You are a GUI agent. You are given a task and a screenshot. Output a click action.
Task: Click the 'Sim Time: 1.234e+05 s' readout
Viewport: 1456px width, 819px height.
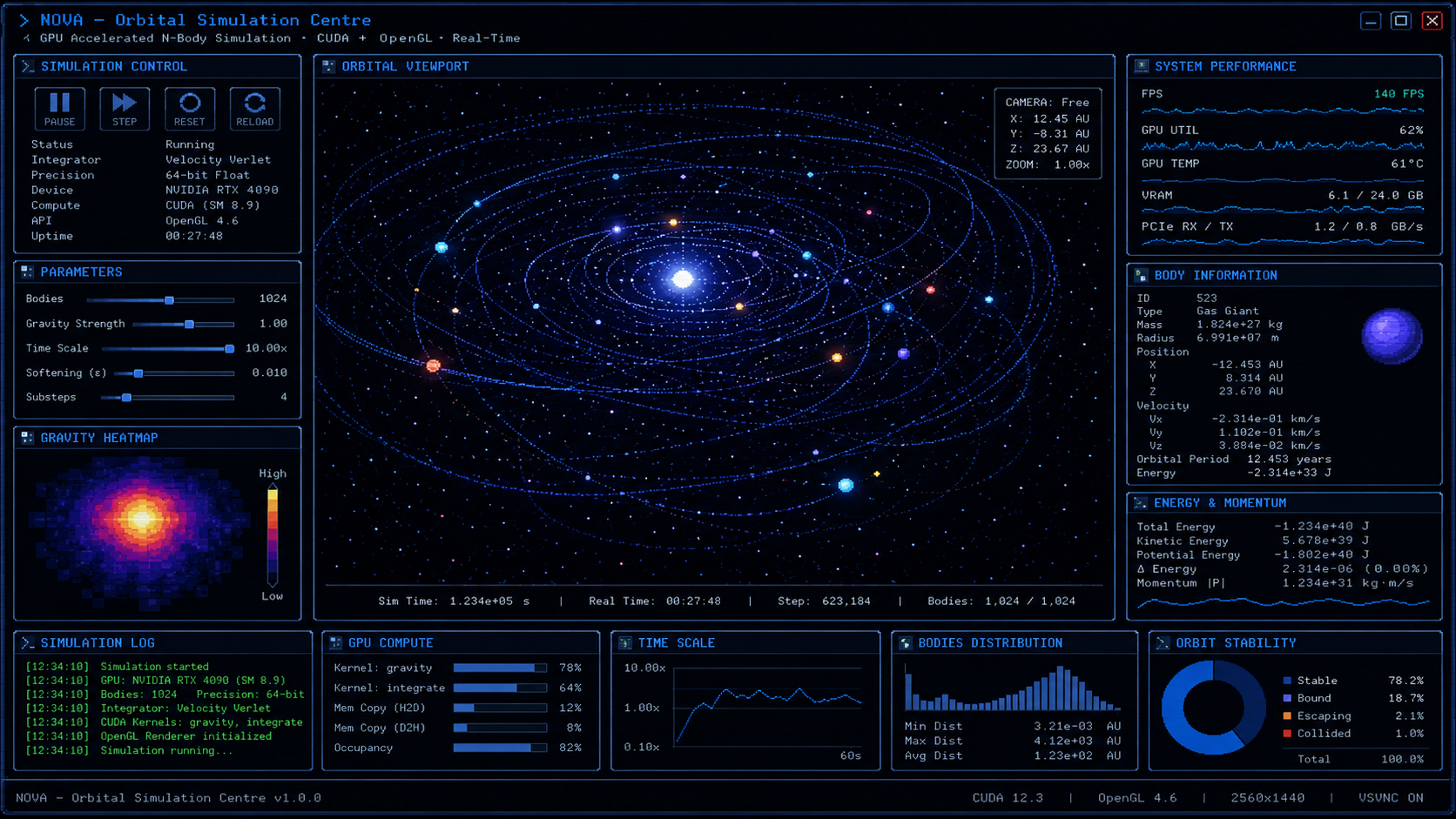point(454,601)
